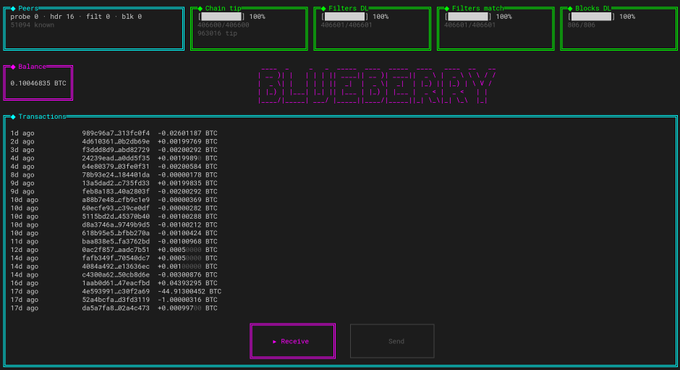Click the Chain tip progress bar
The width and height of the screenshot is (680, 370).
[x=221, y=16]
